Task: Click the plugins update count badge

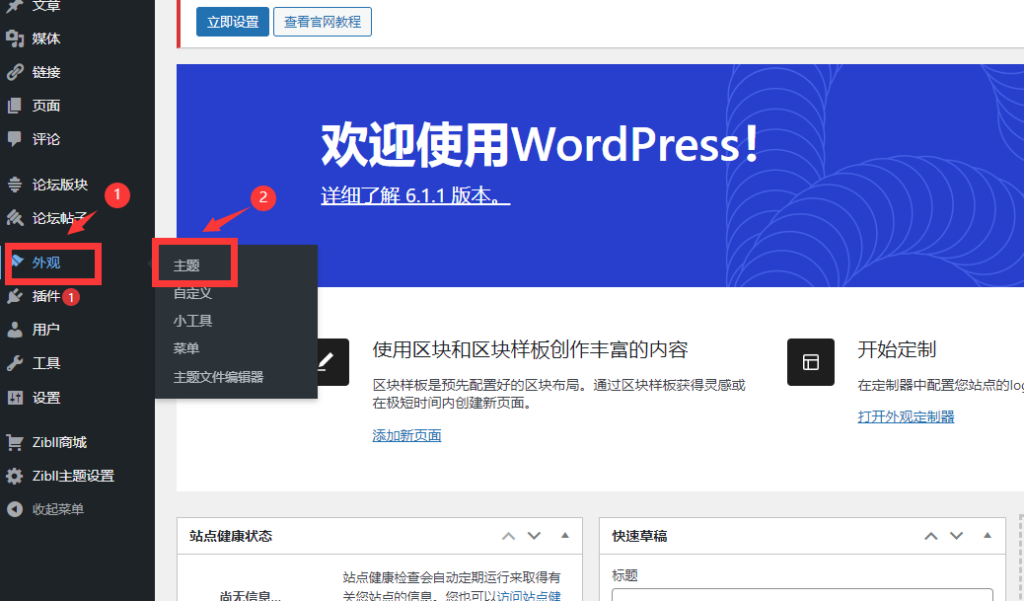Action: coord(71,297)
